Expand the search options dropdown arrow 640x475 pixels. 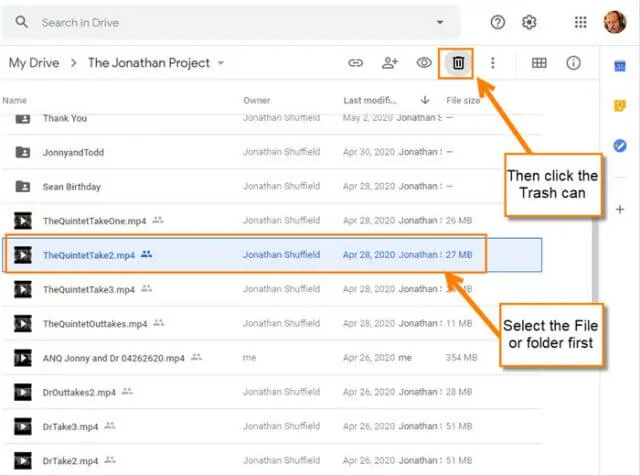[x=440, y=22]
